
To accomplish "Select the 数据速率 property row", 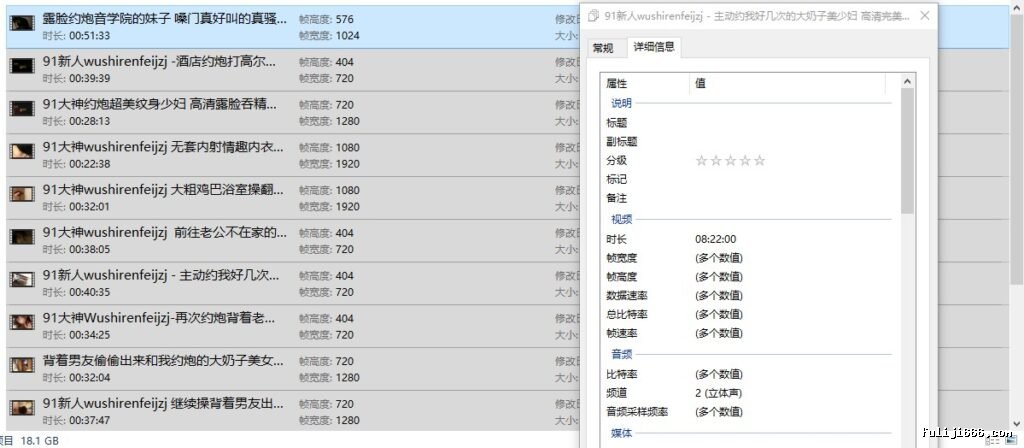I will tap(748, 296).
